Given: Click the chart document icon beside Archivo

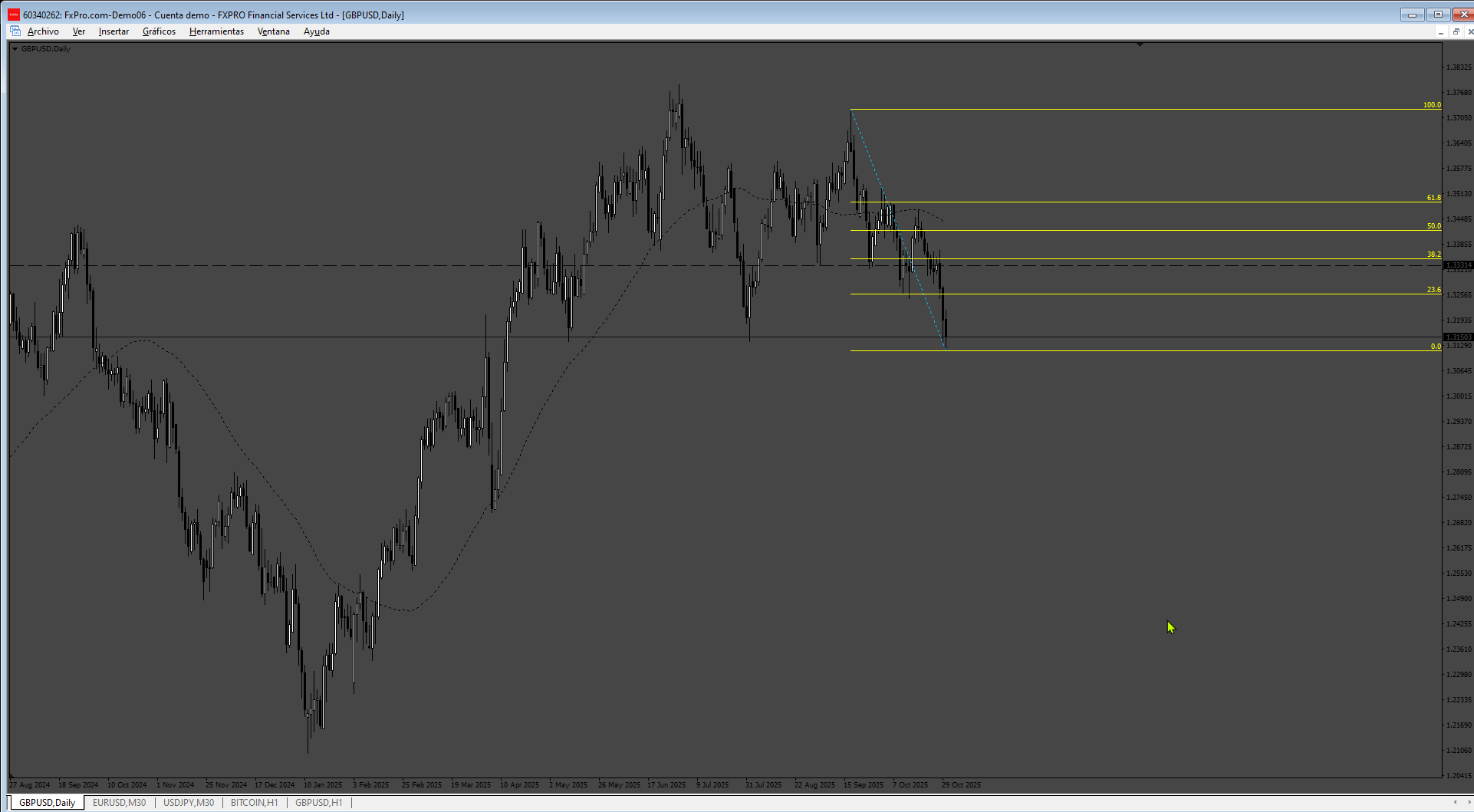Looking at the screenshot, I should (15, 31).
